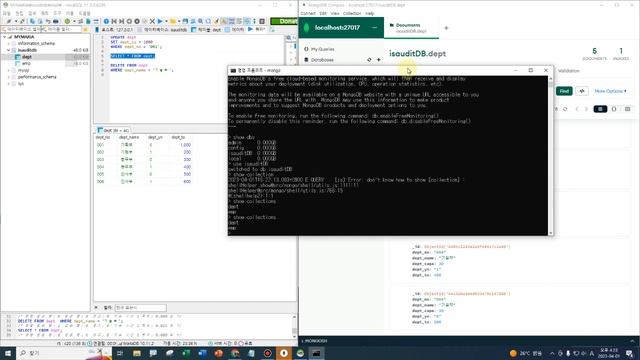This screenshot has height=360, width=640.
Task: Open the Query tab with play icon
Action: point(256,29)
